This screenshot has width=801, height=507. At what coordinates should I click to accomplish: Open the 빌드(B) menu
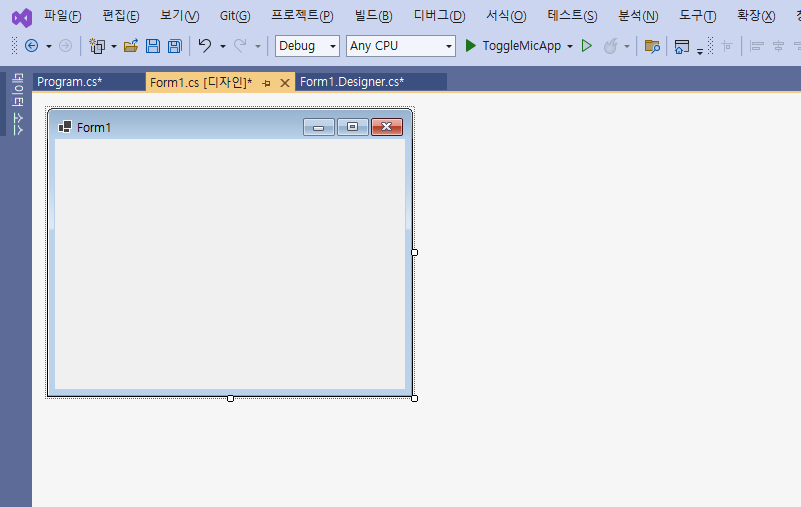click(373, 16)
